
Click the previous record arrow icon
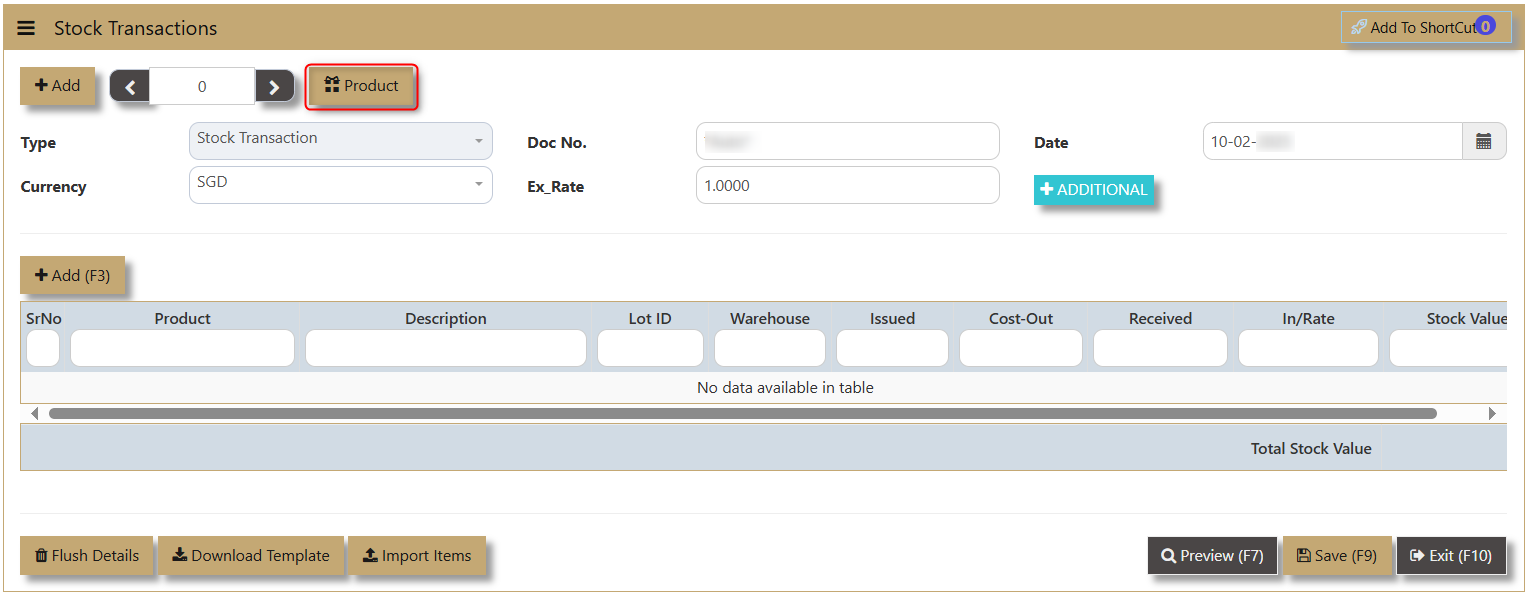coord(130,87)
